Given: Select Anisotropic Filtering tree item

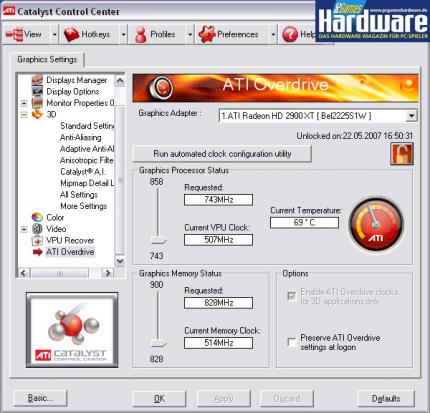Looking at the screenshot, I should click(87, 160).
